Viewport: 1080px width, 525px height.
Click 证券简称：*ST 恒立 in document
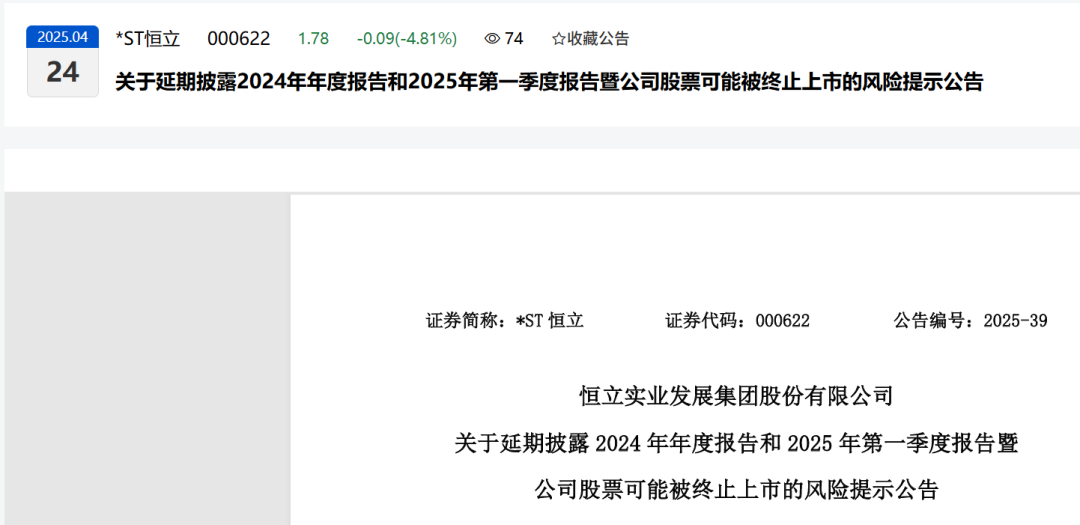coord(505,320)
